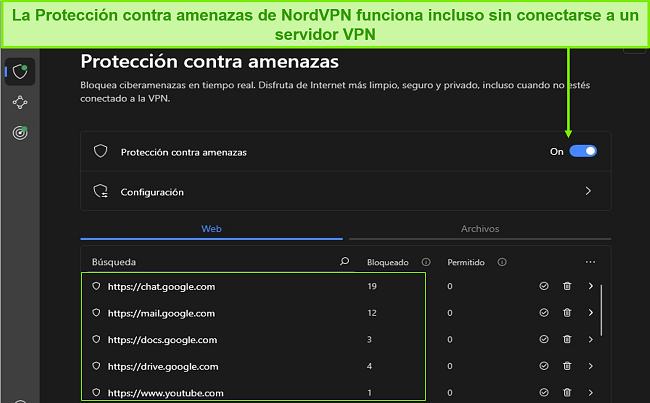Viewport: 650px width, 403px height.
Task: Click the shield icon beside www.youtube.com
Action: pos(96,392)
